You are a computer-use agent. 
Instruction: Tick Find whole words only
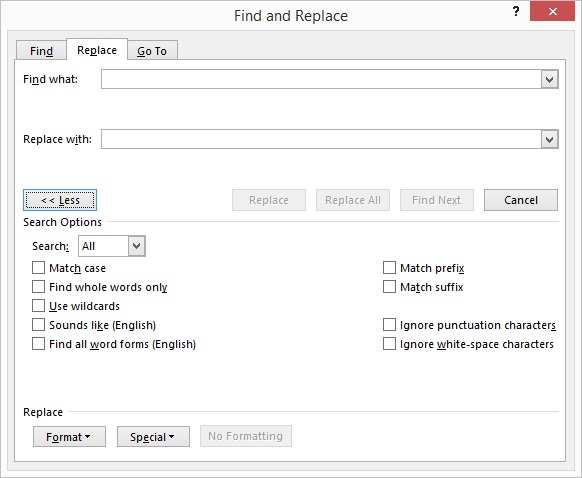point(38,287)
